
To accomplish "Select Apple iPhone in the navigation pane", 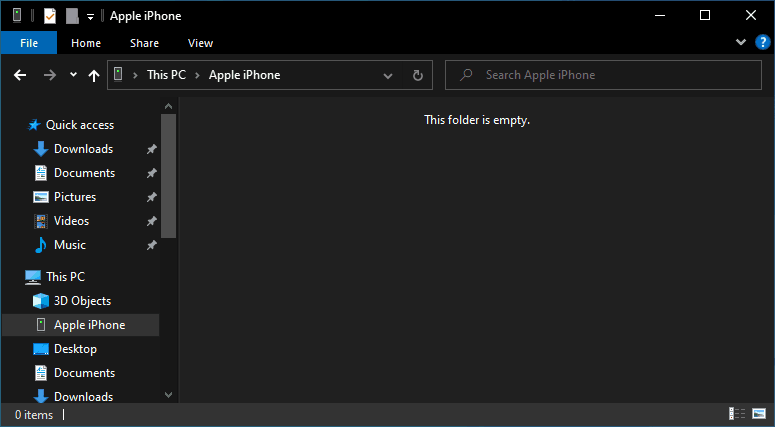I will click(x=89, y=325).
